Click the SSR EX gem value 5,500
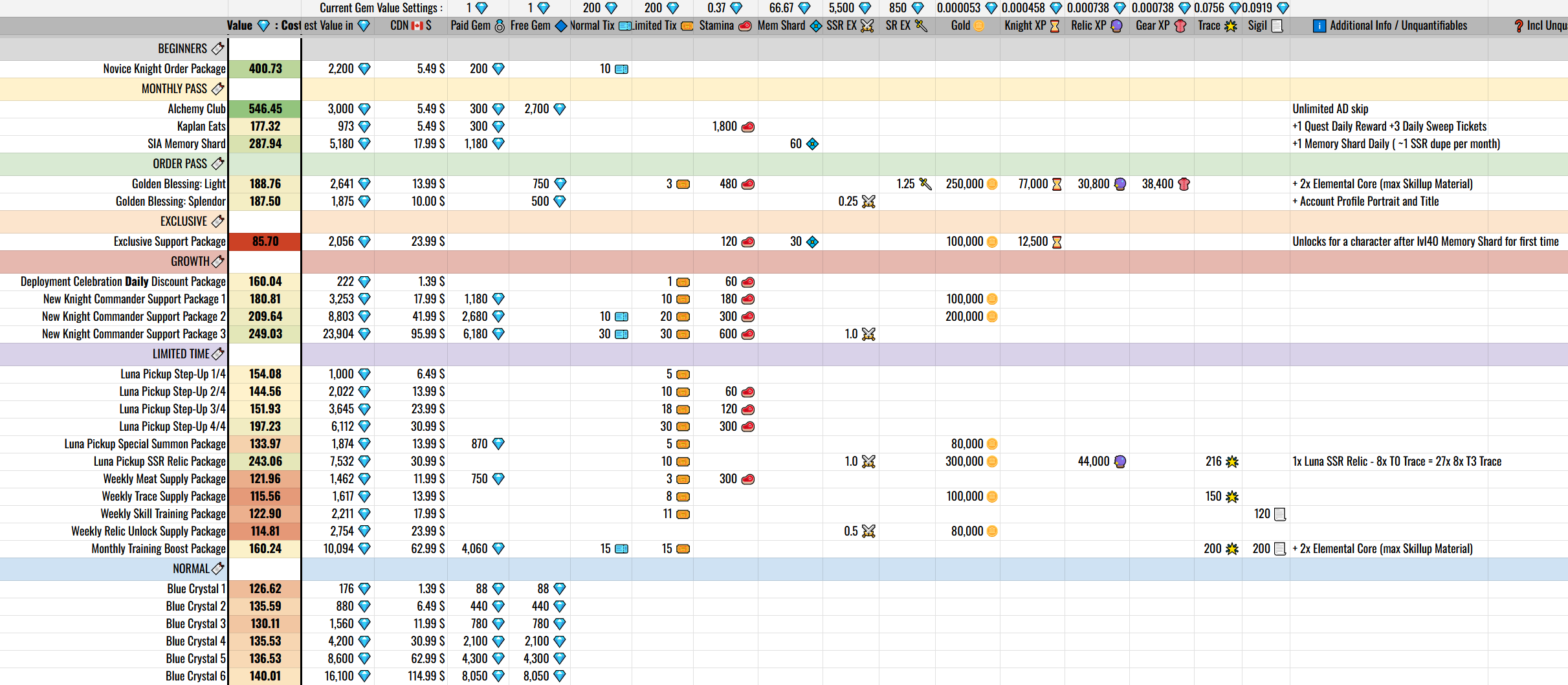The height and width of the screenshot is (685, 1568). pyautogui.click(x=841, y=8)
